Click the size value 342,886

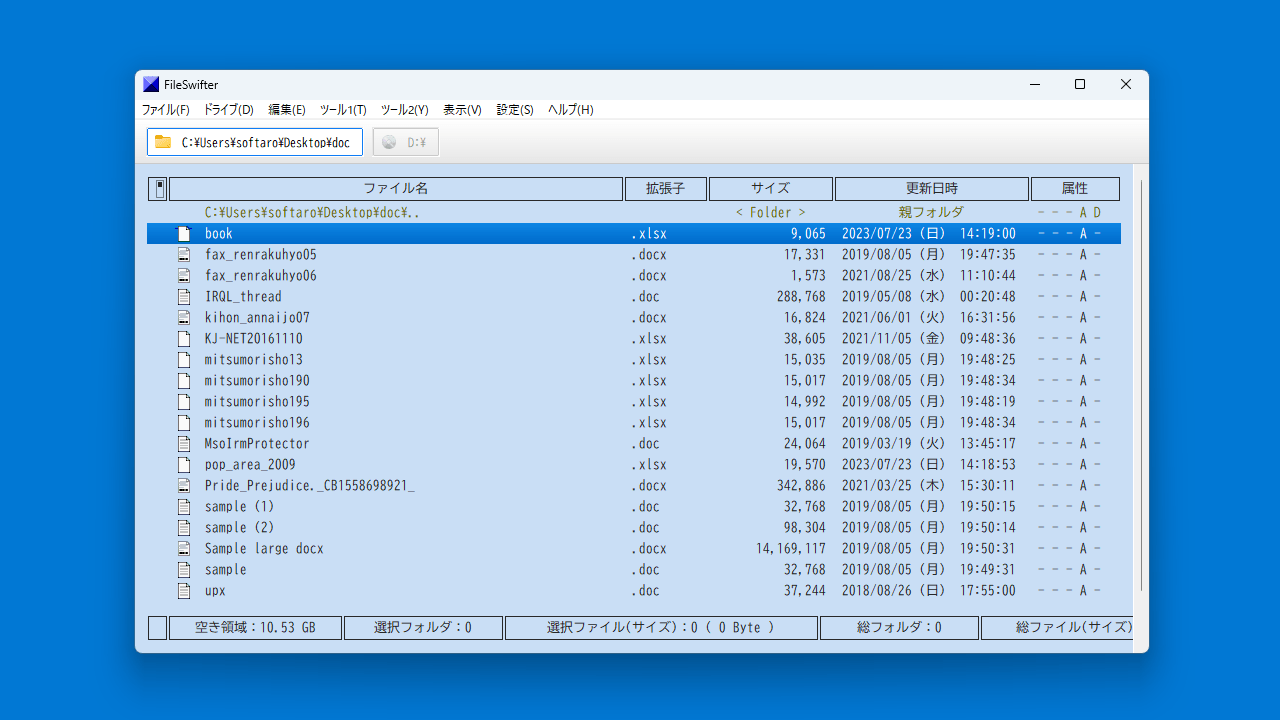[801, 485]
